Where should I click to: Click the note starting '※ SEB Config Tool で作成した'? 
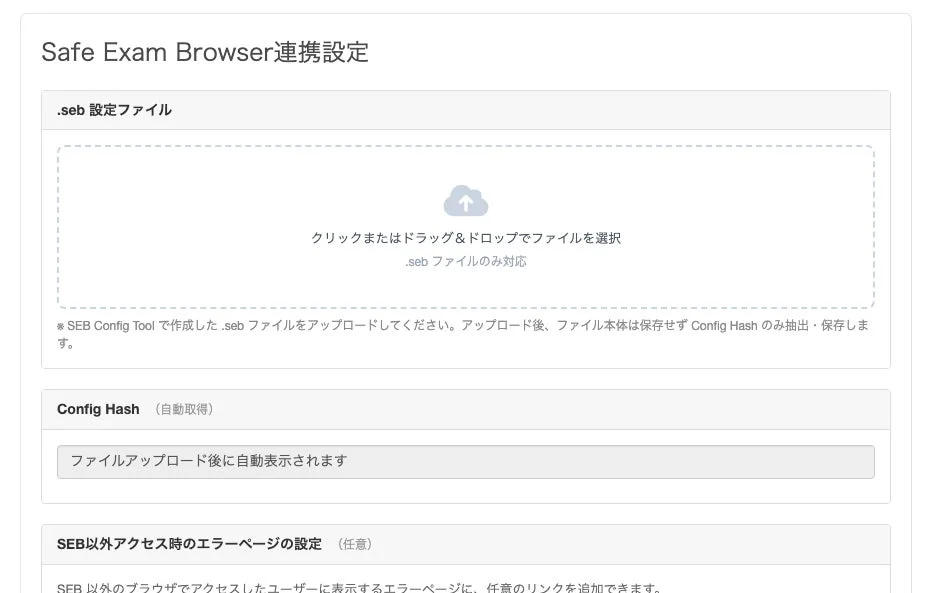(x=463, y=334)
